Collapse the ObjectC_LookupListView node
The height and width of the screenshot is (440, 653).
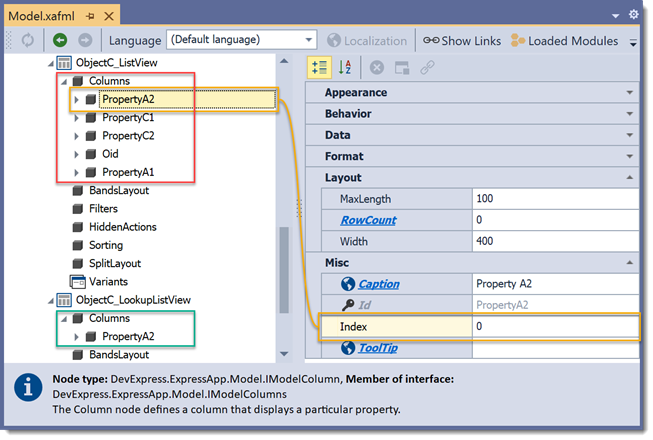point(51,301)
